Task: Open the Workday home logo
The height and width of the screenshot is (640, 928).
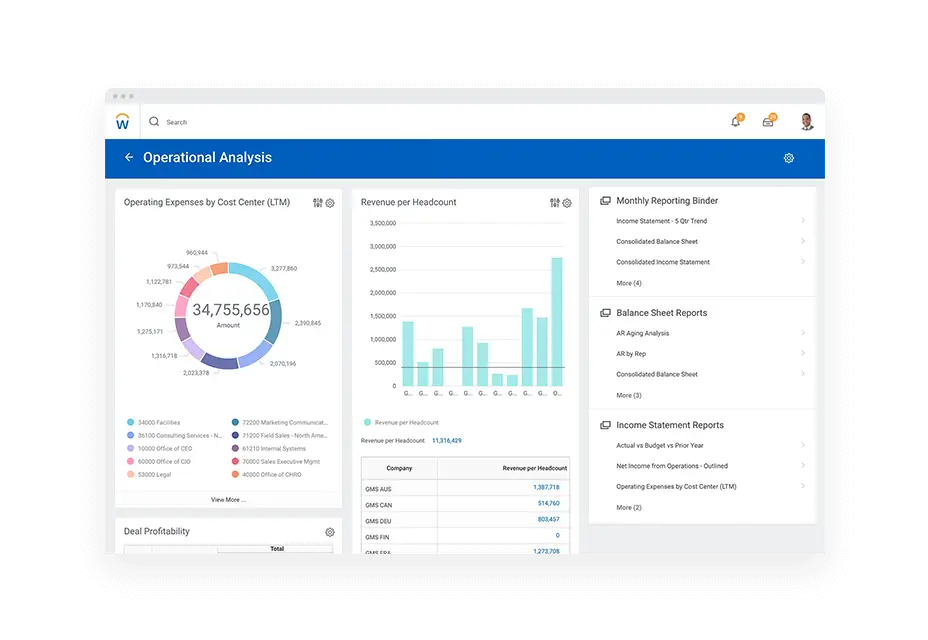Action: pyautogui.click(x=122, y=121)
